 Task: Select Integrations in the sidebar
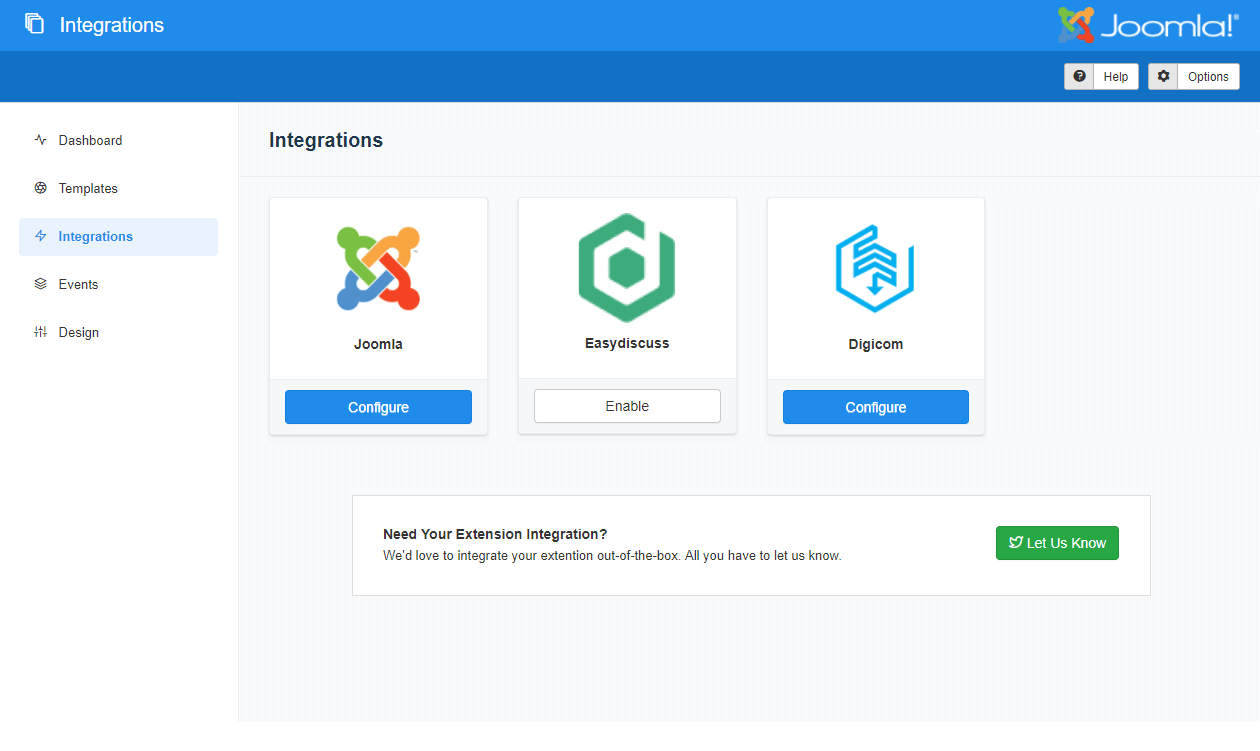pos(118,236)
